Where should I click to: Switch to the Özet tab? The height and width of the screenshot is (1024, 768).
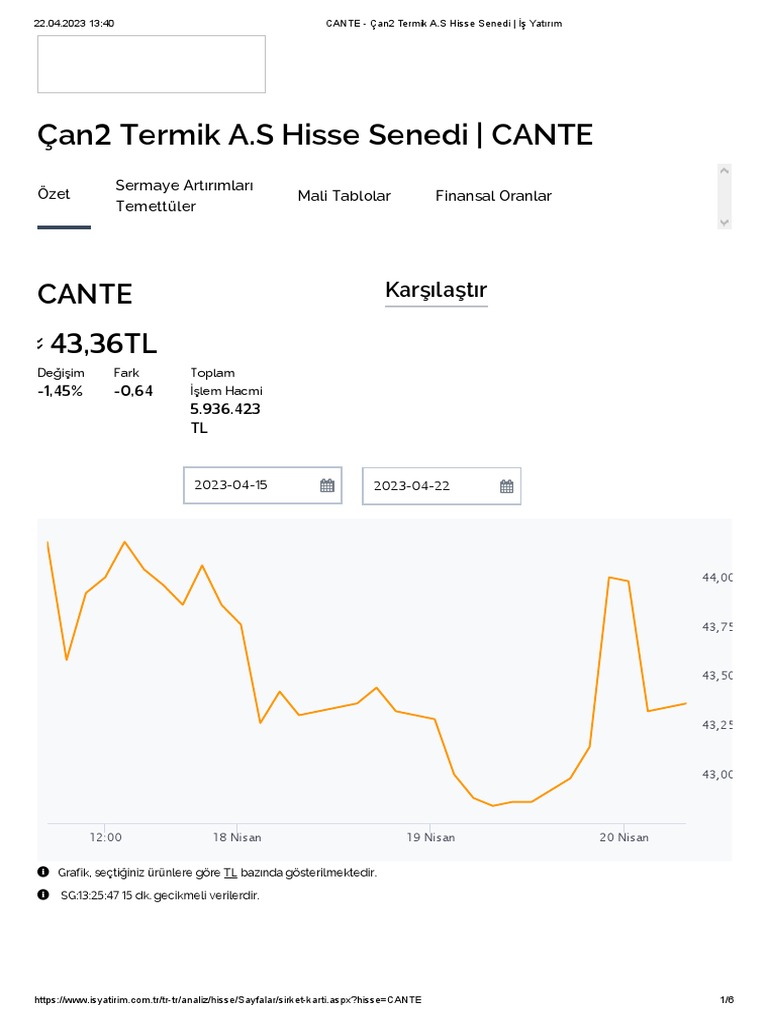[54, 194]
